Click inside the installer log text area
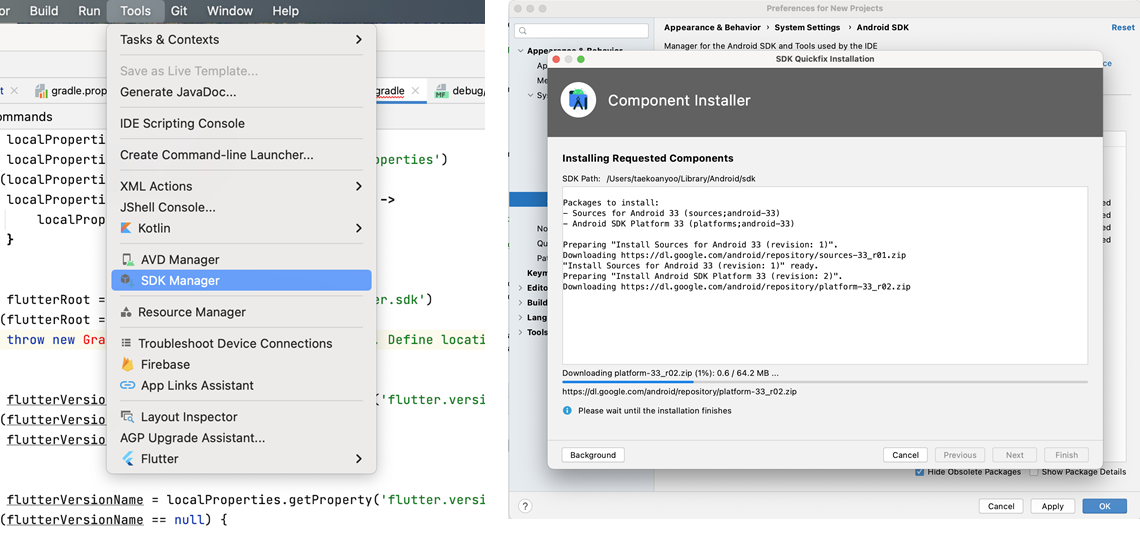The image size is (1140, 533). click(x=825, y=276)
